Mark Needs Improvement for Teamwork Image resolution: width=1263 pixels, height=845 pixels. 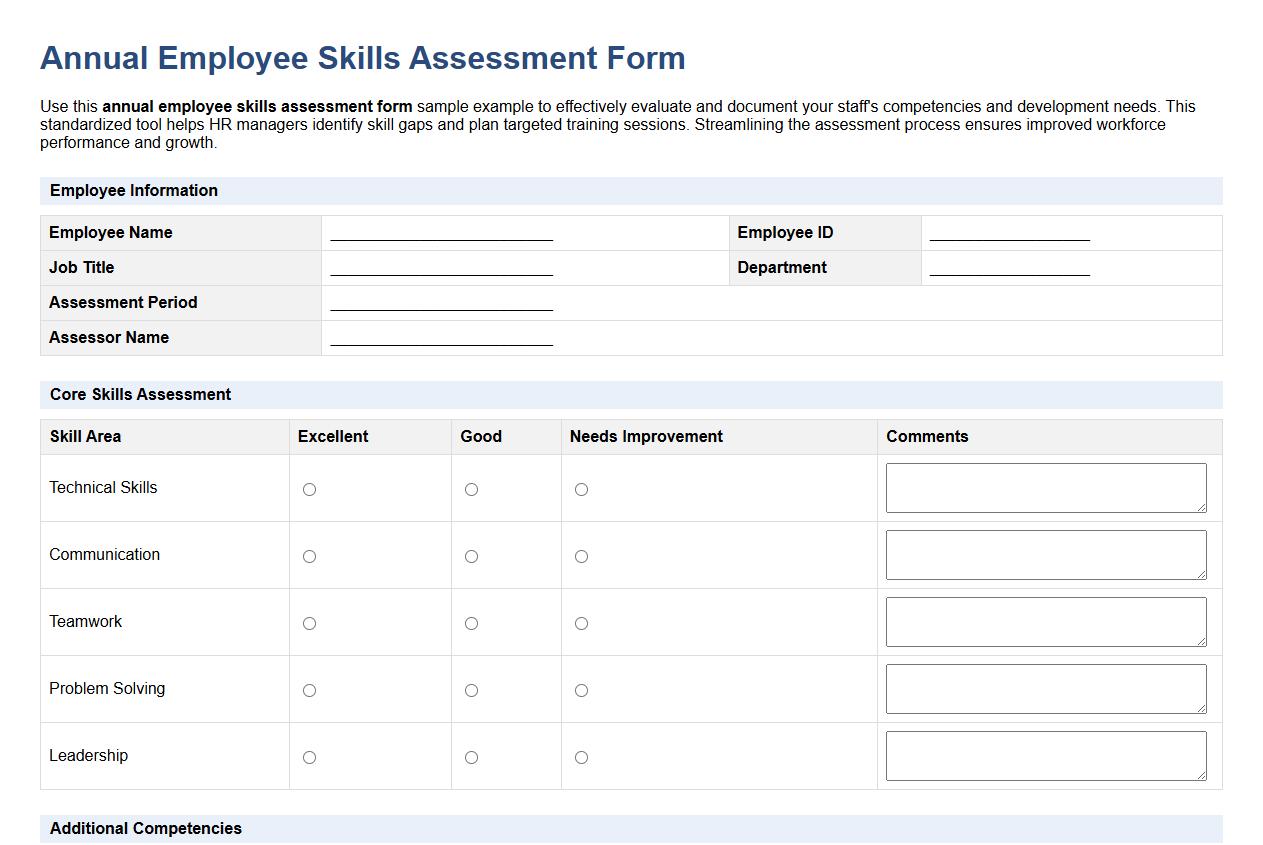pyautogui.click(x=581, y=623)
